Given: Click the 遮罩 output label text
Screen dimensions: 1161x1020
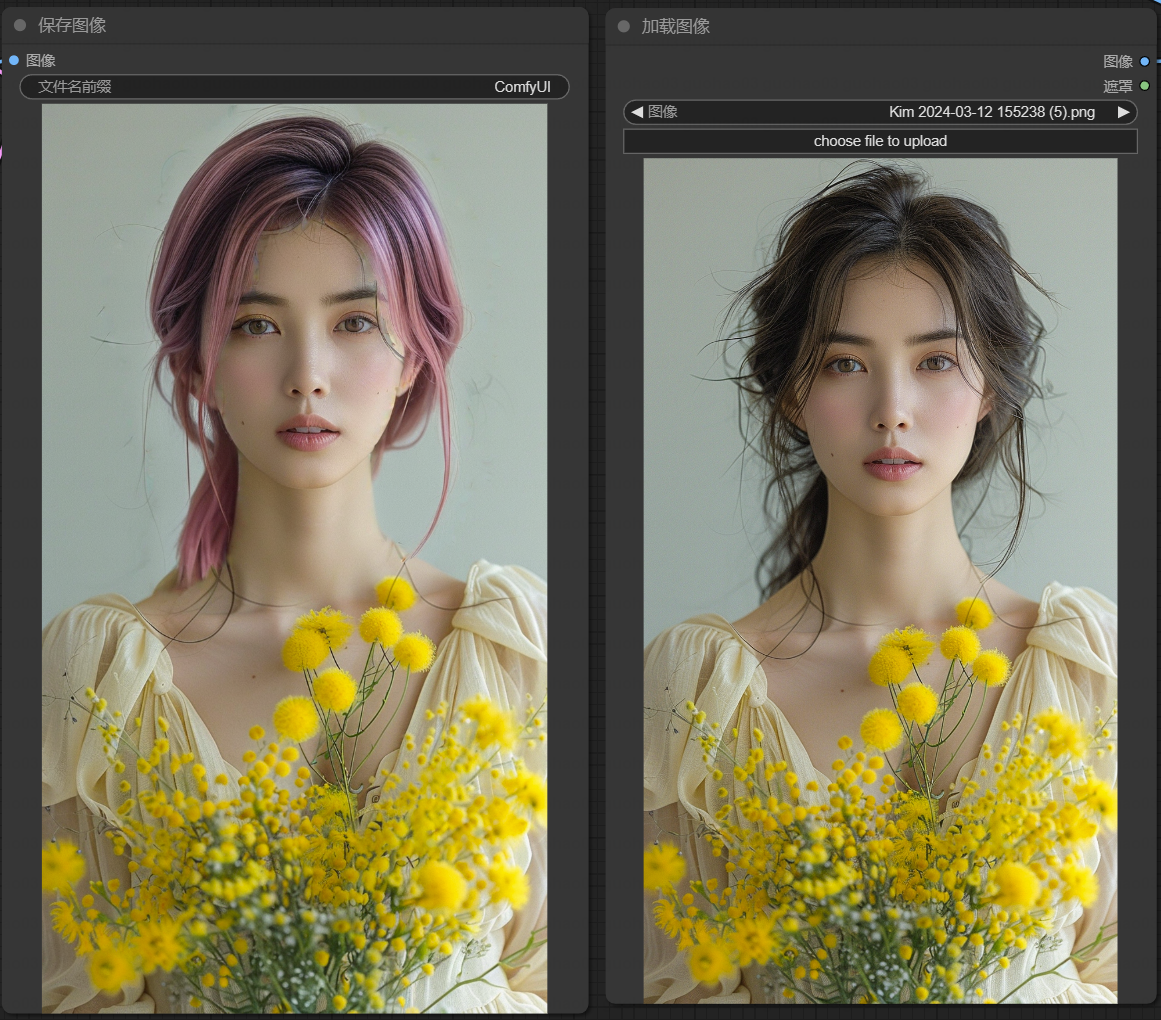Looking at the screenshot, I should (1117, 86).
